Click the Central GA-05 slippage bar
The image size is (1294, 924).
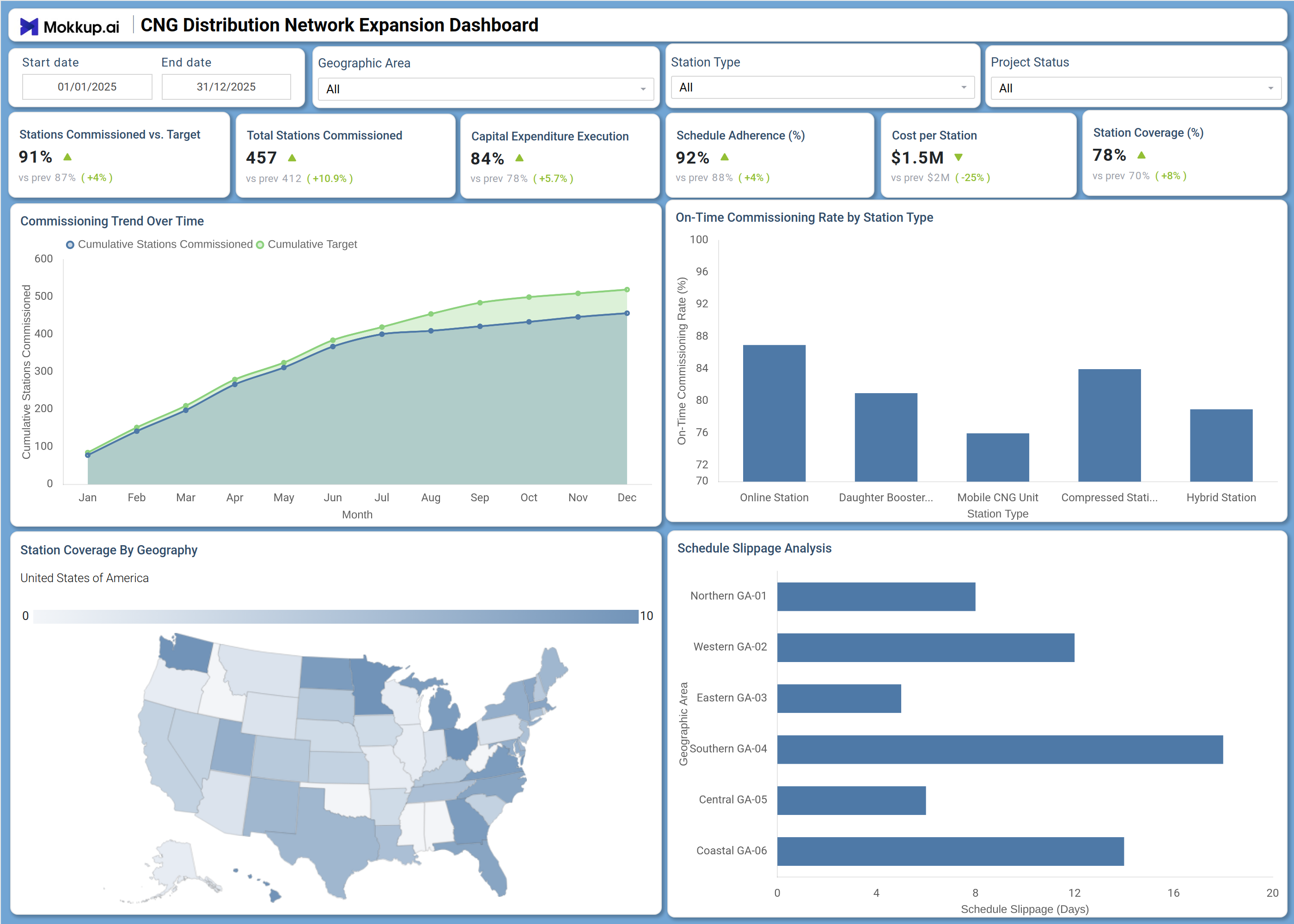[851, 801]
